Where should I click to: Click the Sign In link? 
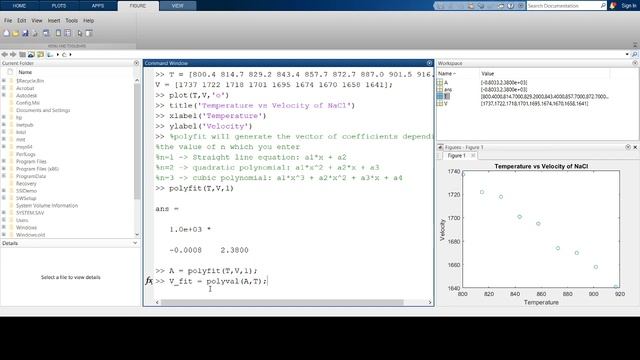click(629, 6)
